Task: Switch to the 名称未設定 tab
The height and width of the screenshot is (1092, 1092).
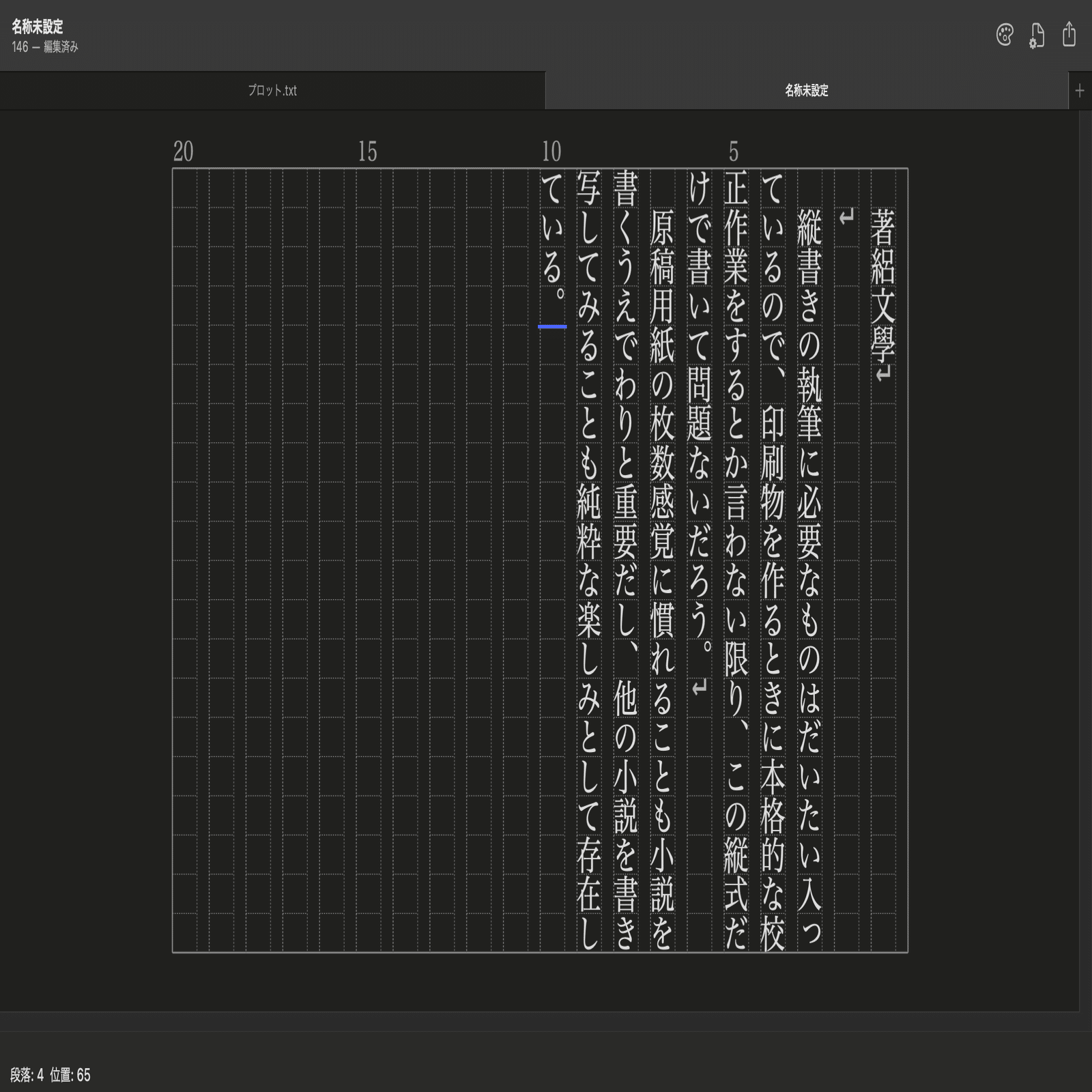Action: pos(804,89)
